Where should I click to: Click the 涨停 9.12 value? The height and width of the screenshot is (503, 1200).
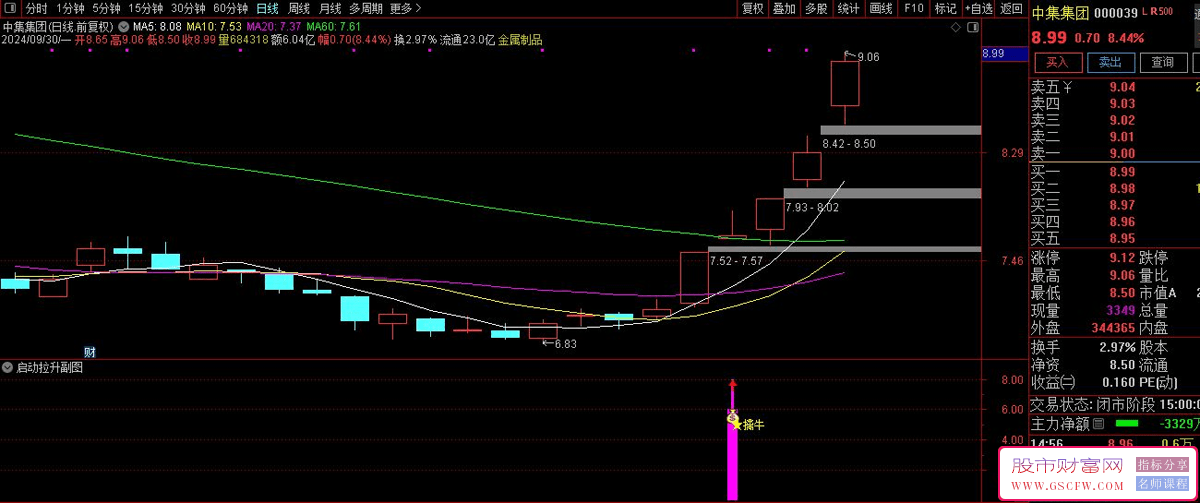point(1121,256)
